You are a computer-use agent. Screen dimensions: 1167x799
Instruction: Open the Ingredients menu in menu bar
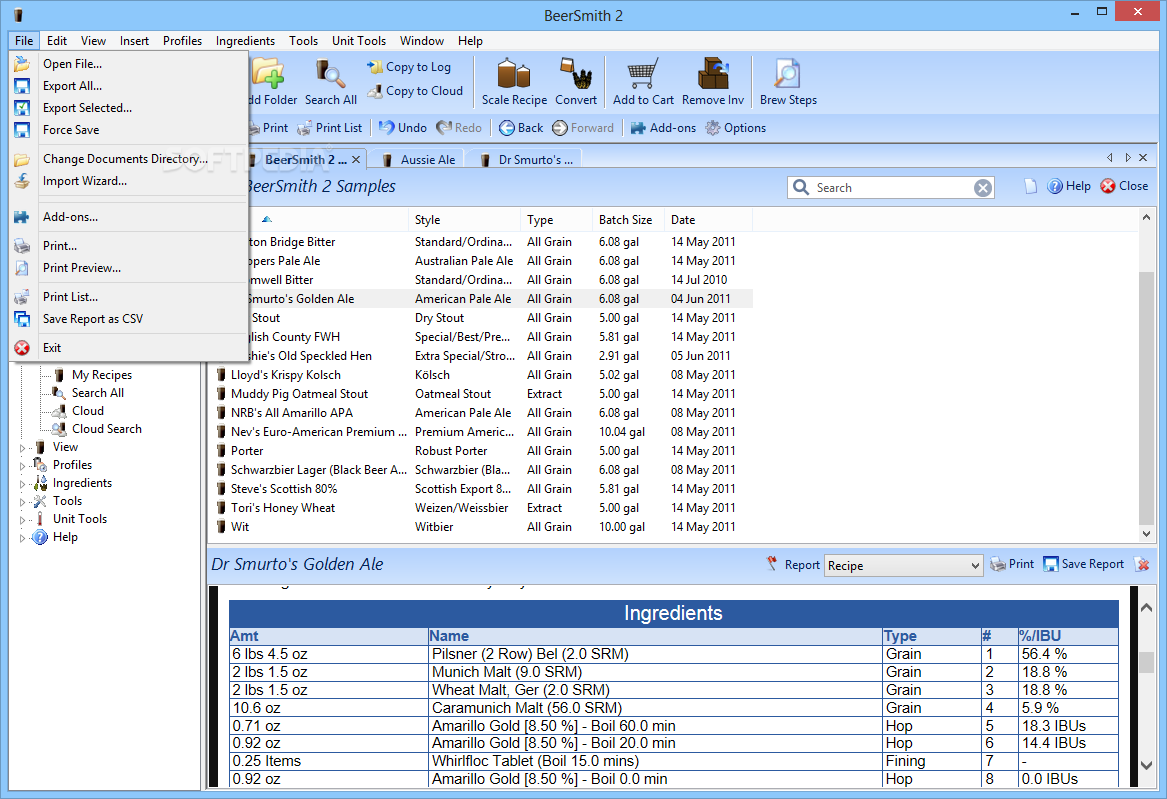(245, 41)
